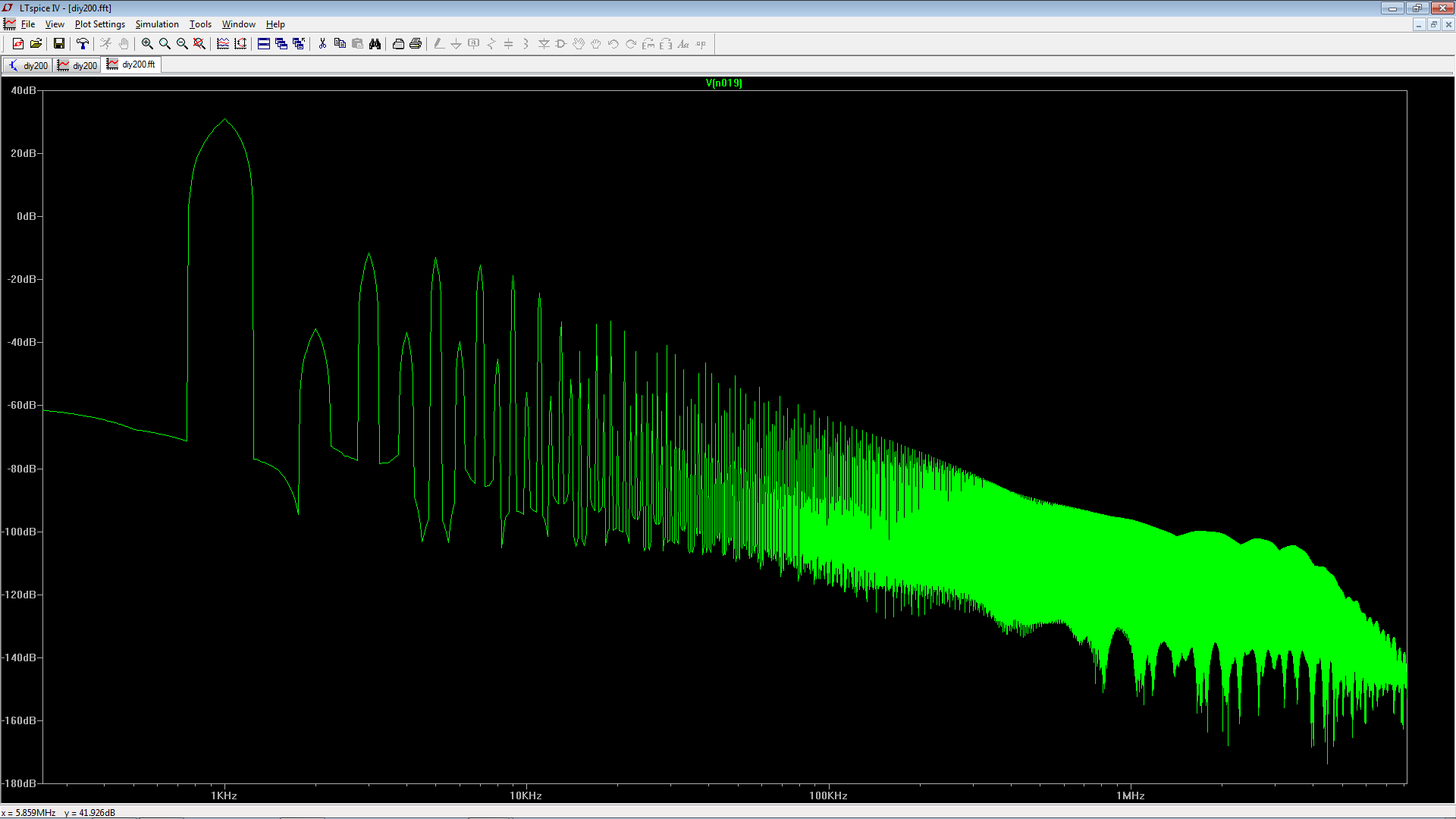Minimize the inner document window

pyautogui.click(x=1418, y=24)
